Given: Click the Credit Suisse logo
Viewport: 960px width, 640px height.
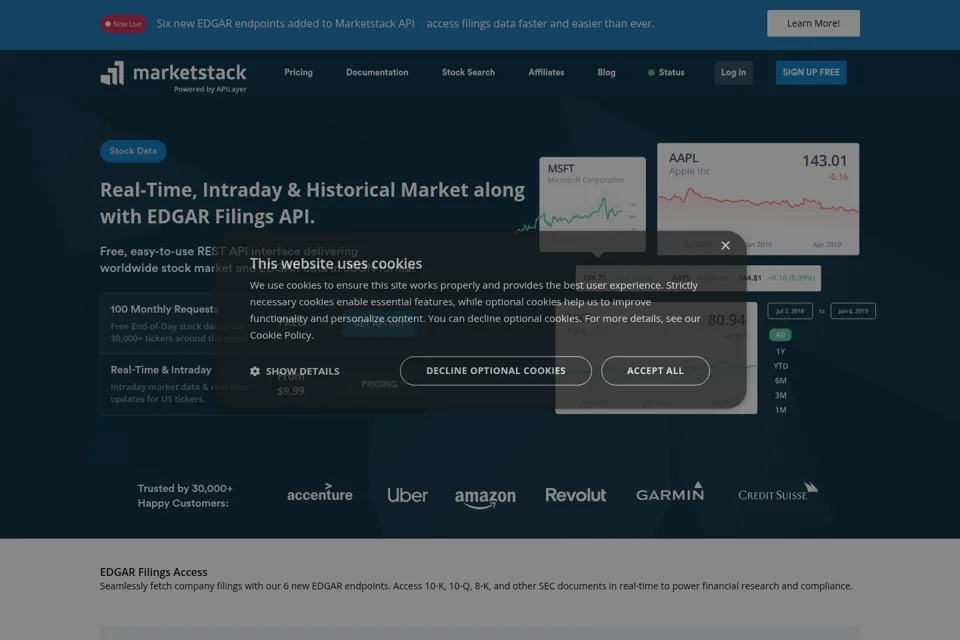Looking at the screenshot, I should tap(778, 492).
